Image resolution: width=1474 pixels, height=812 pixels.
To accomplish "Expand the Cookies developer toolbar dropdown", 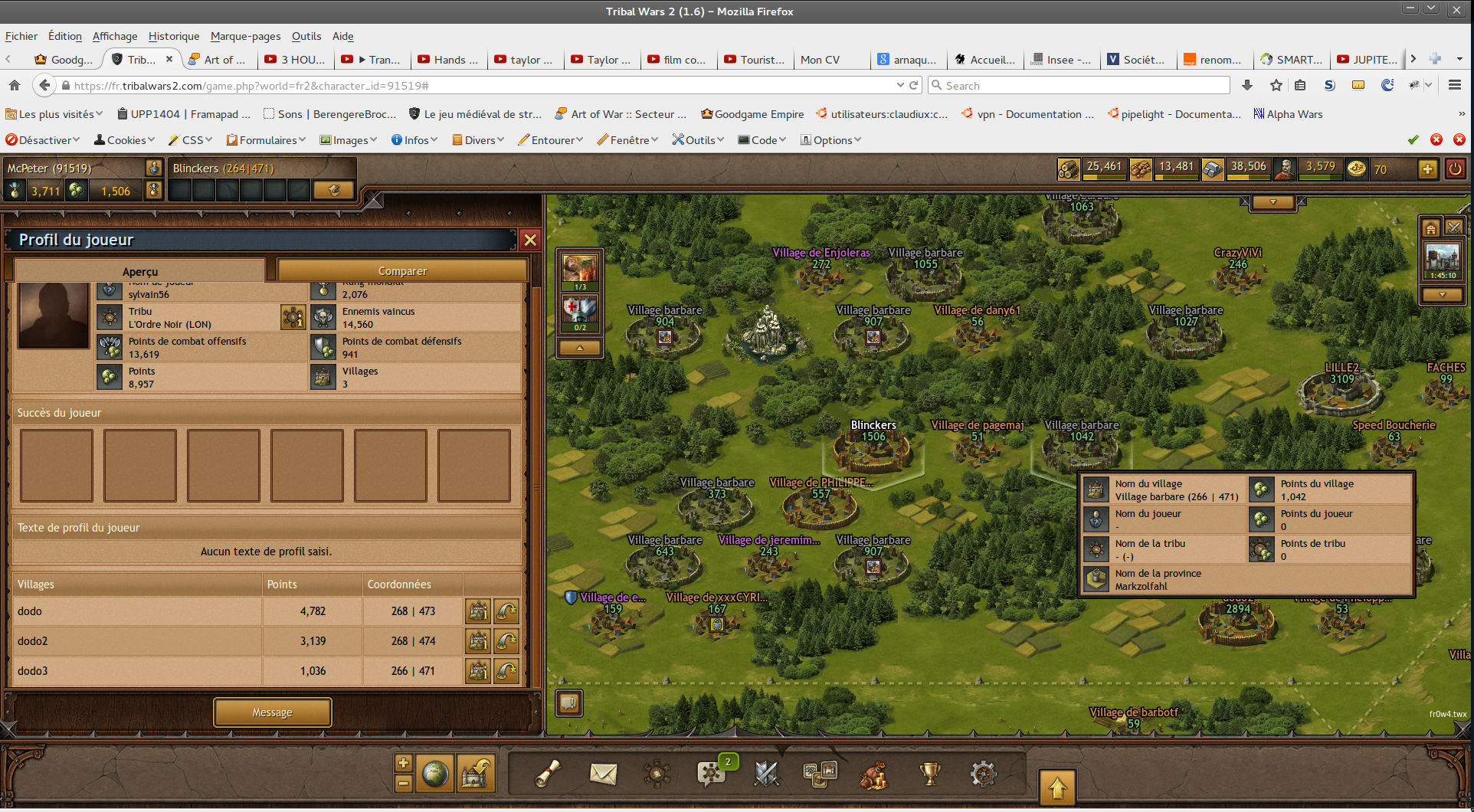I will tap(124, 140).
